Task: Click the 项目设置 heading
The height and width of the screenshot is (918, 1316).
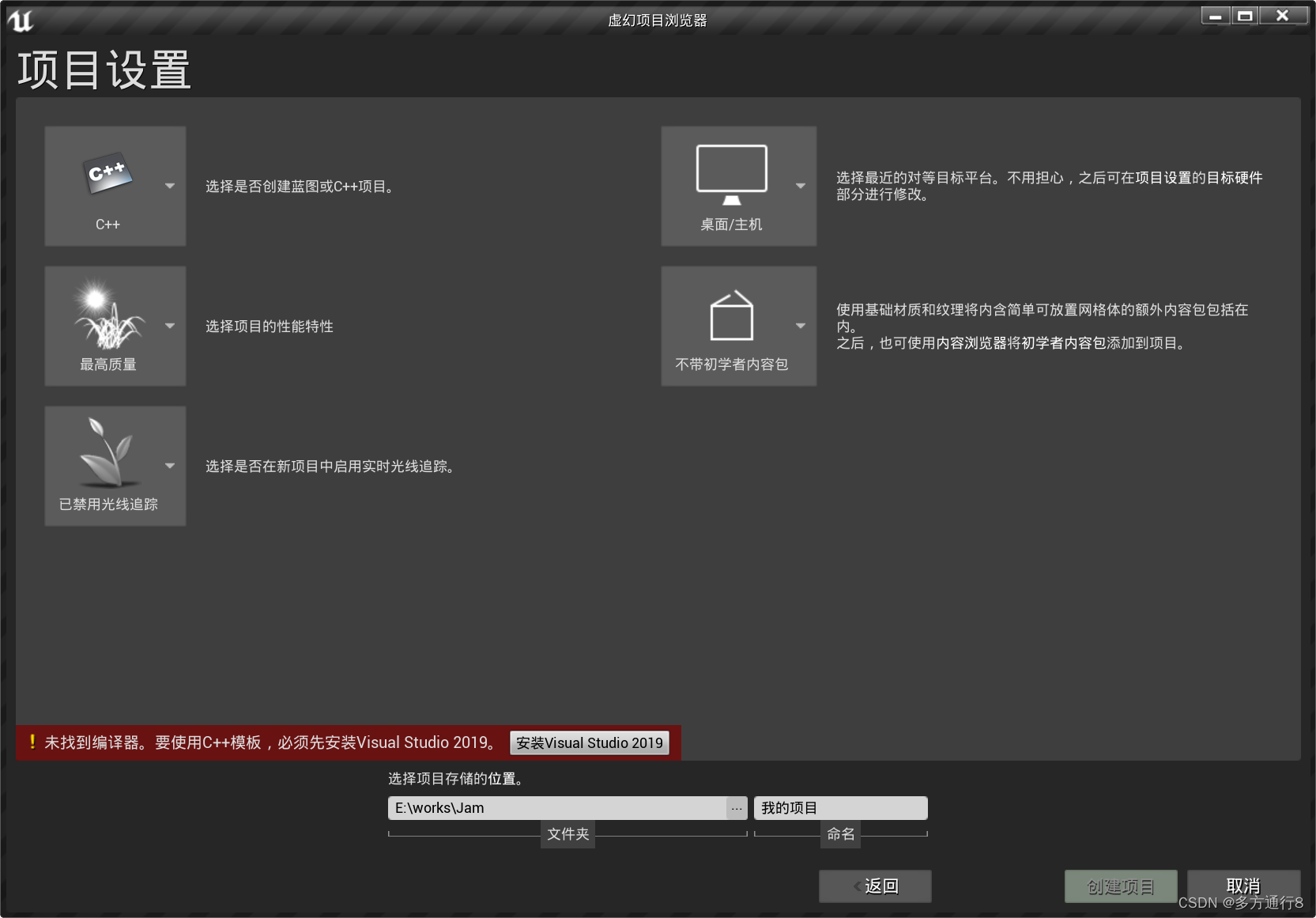Action: (104, 70)
